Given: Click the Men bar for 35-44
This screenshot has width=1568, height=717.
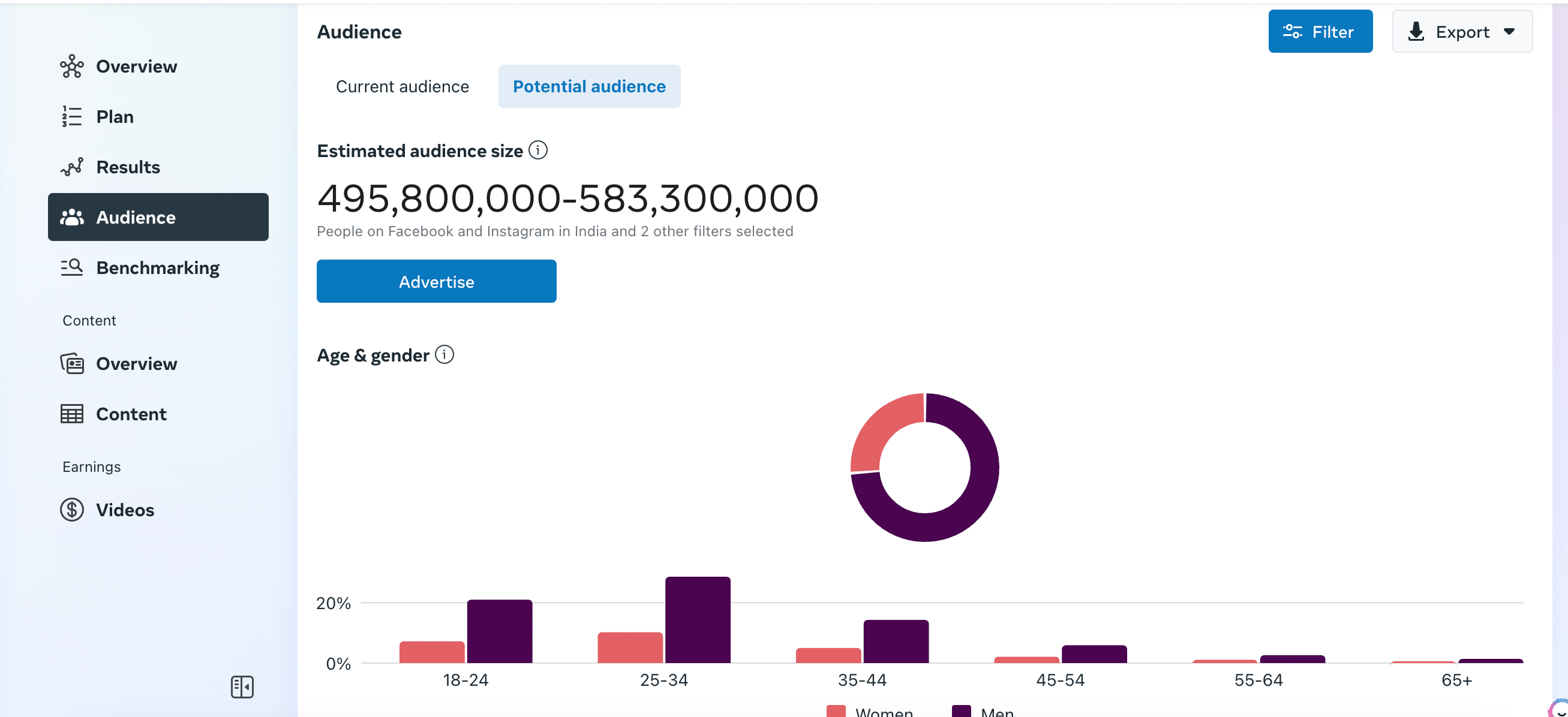Looking at the screenshot, I should [896, 641].
